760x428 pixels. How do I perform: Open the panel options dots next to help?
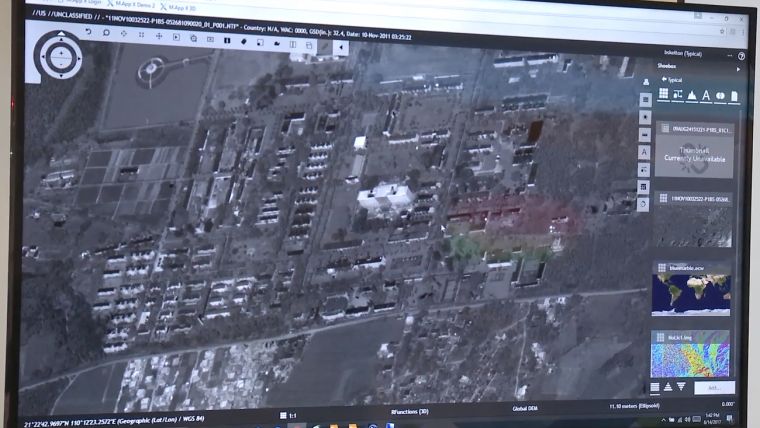(x=729, y=56)
